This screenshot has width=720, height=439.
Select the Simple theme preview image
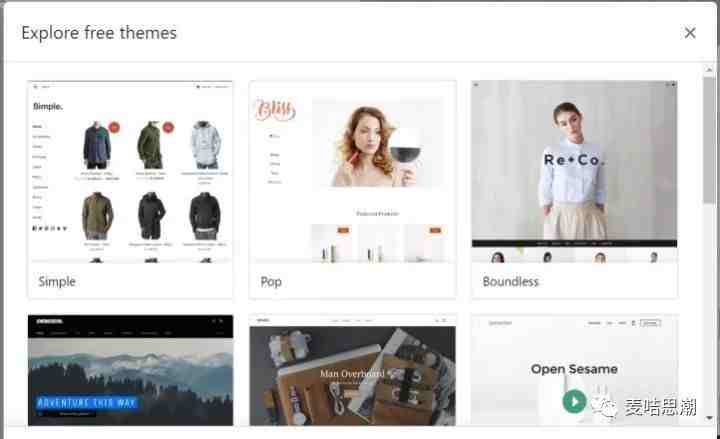tap(130, 172)
